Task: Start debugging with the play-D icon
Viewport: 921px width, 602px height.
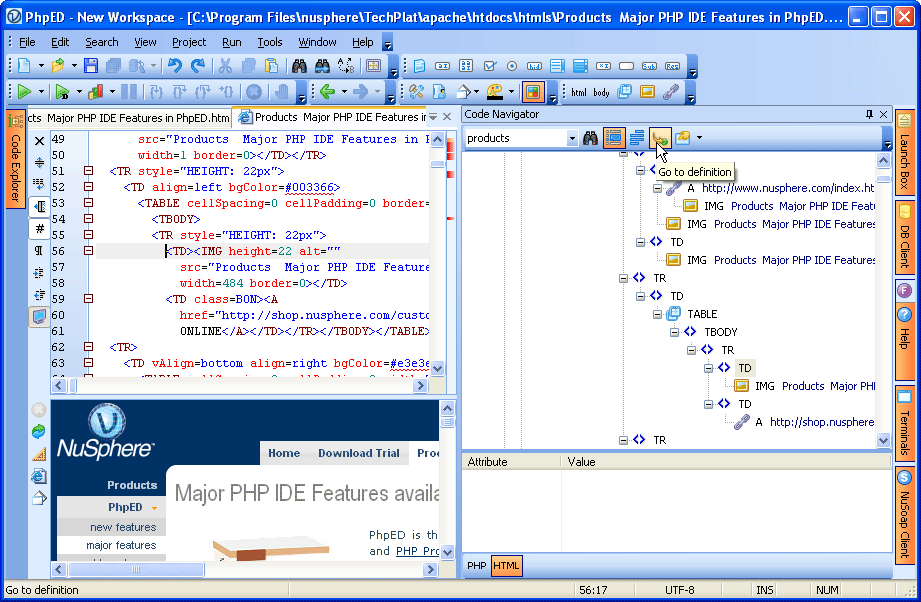Action: 62,92
